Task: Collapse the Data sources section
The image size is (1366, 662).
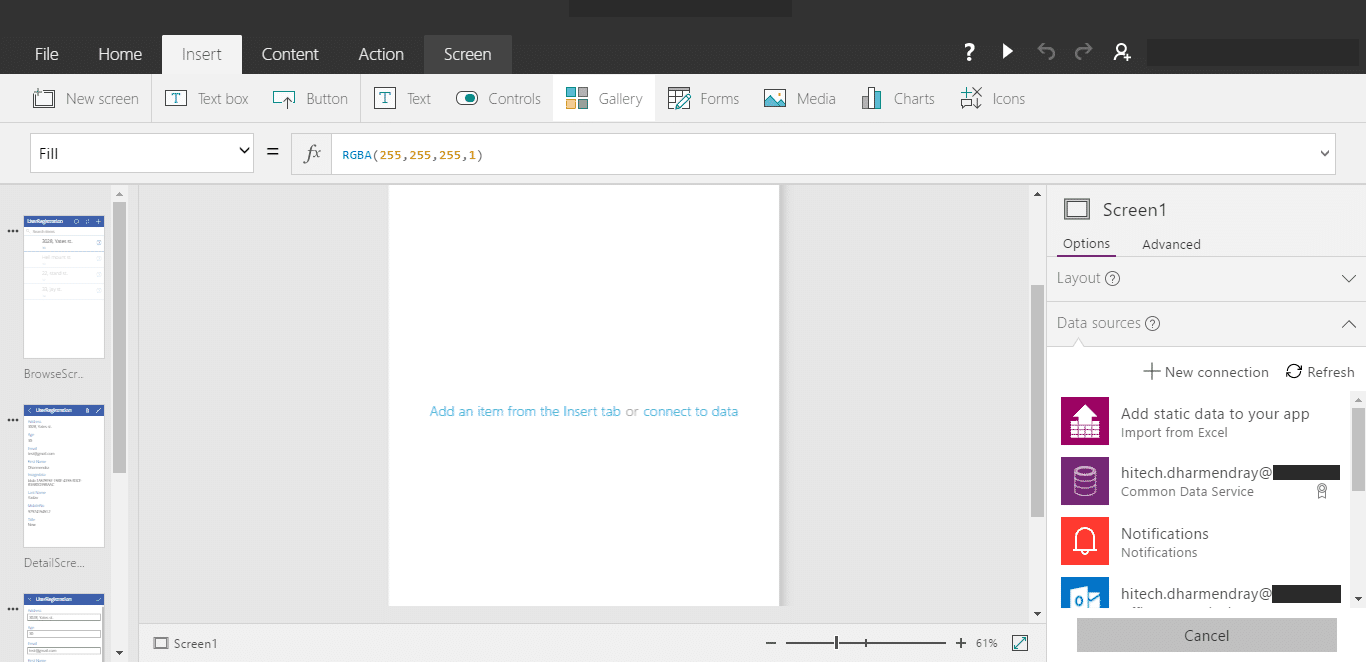Action: [x=1348, y=324]
